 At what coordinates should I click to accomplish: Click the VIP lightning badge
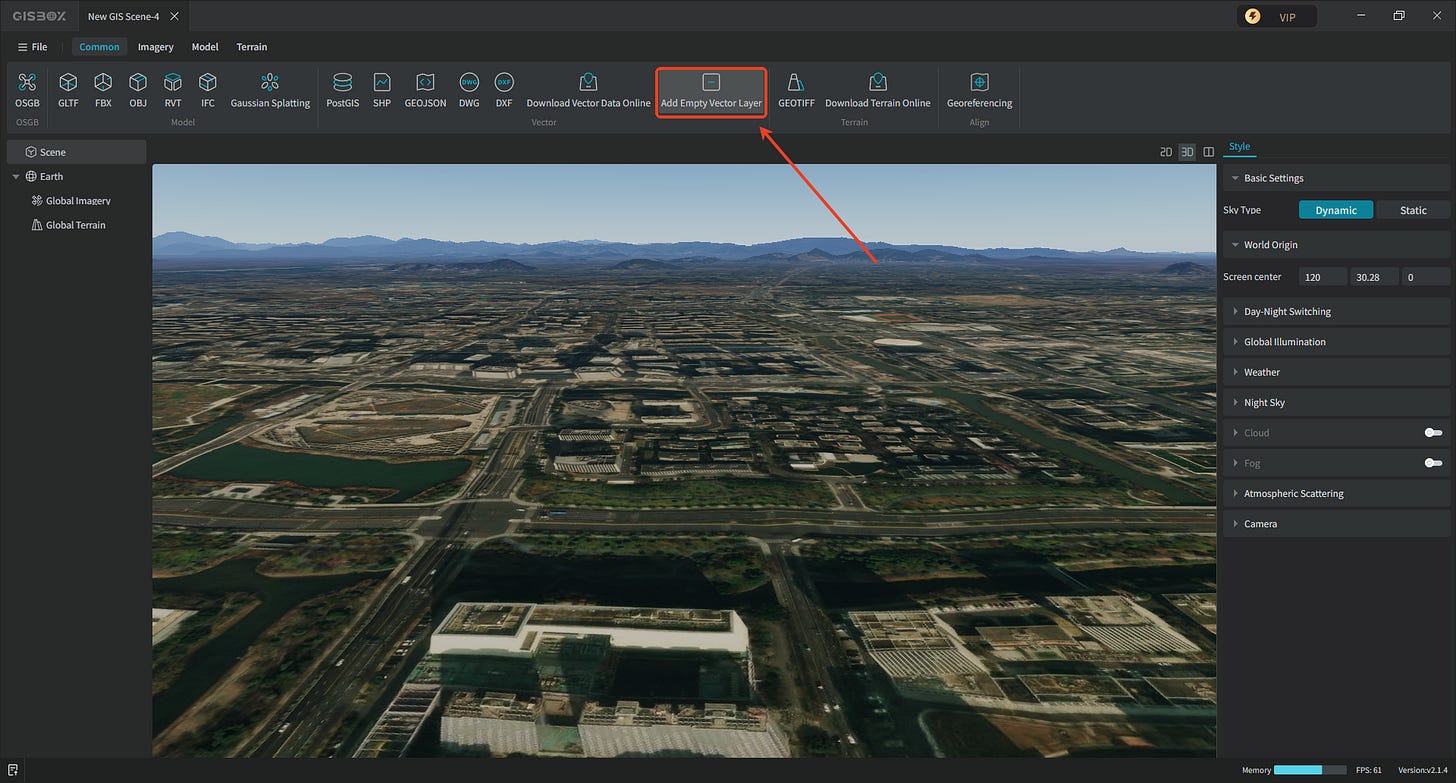pyautogui.click(x=1277, y=17)
